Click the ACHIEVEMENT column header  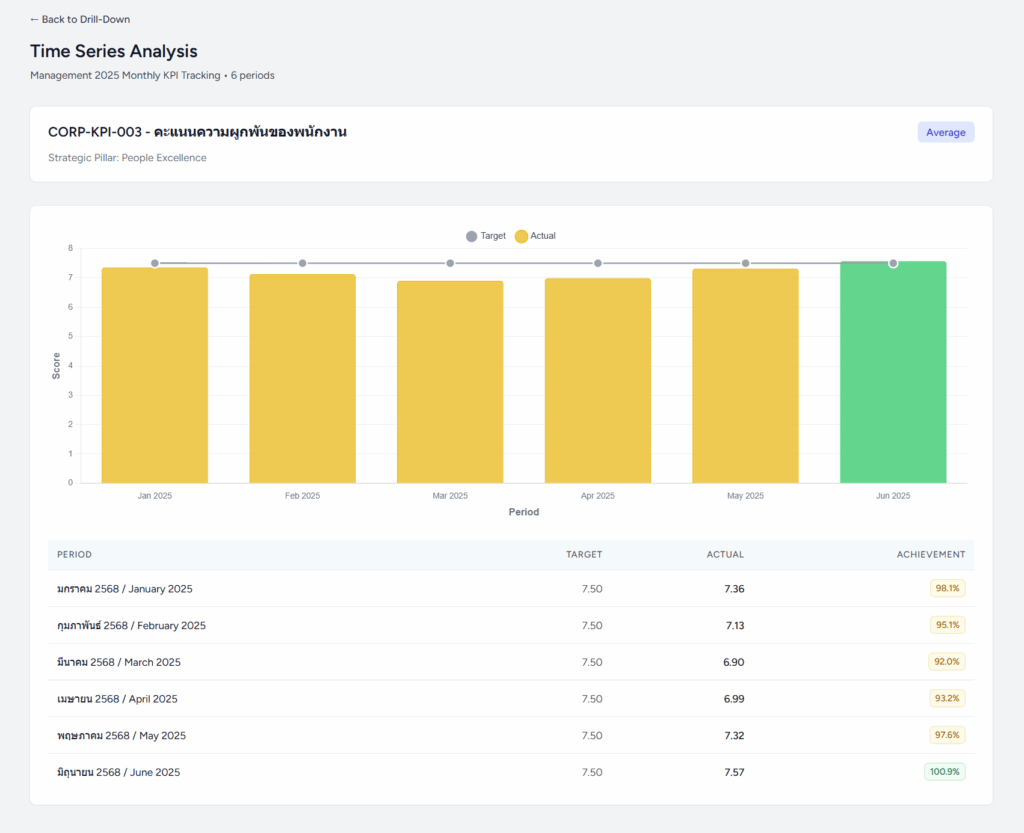[930, 554]
